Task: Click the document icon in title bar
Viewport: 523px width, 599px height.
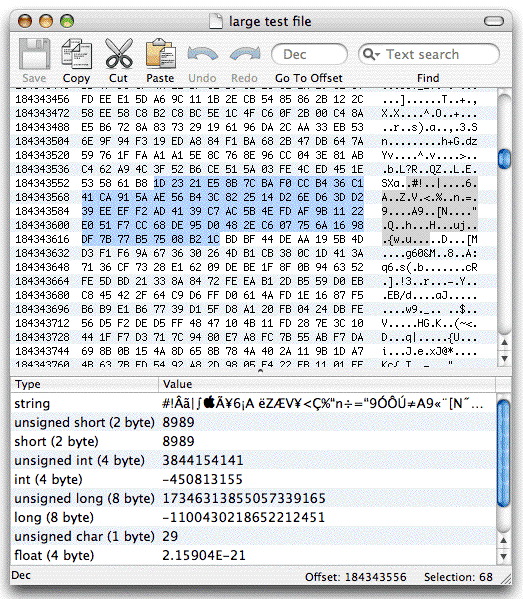Action: (216, 21)
